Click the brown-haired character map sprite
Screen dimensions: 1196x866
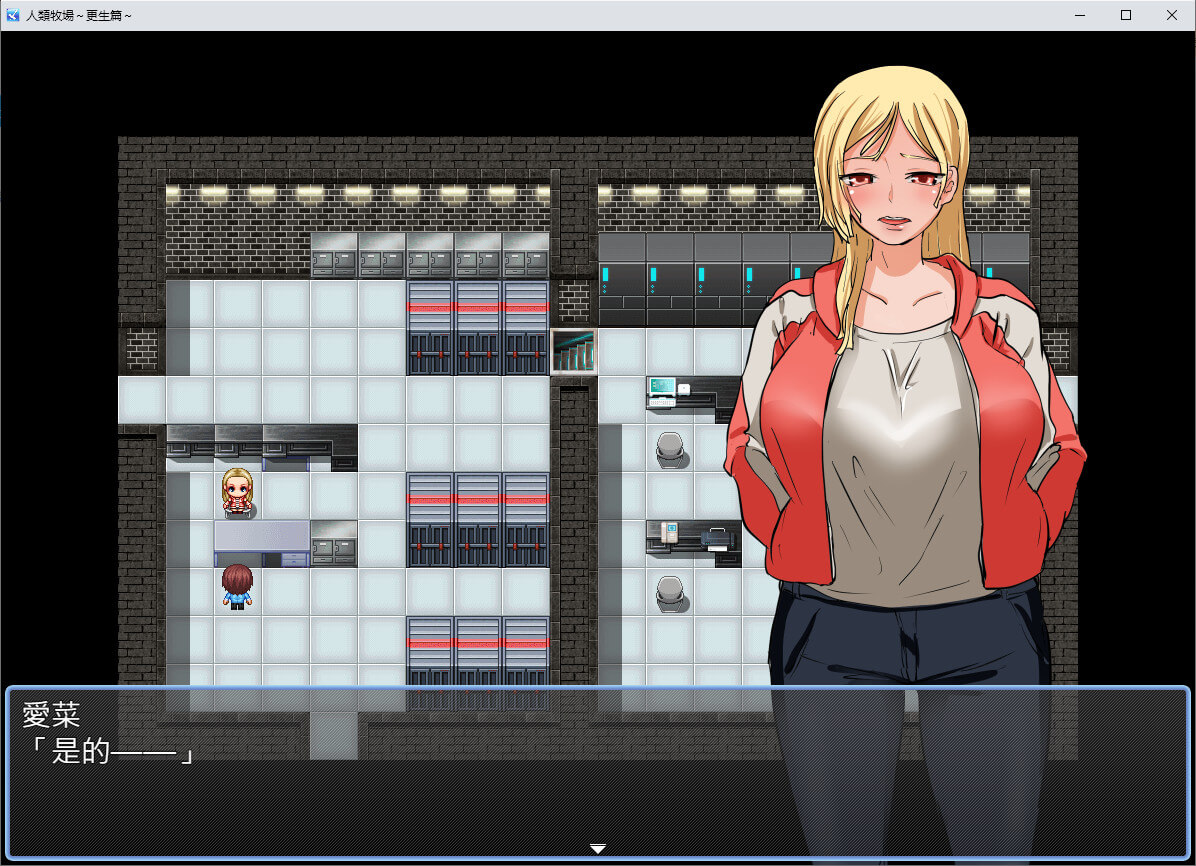click(237, 586)
